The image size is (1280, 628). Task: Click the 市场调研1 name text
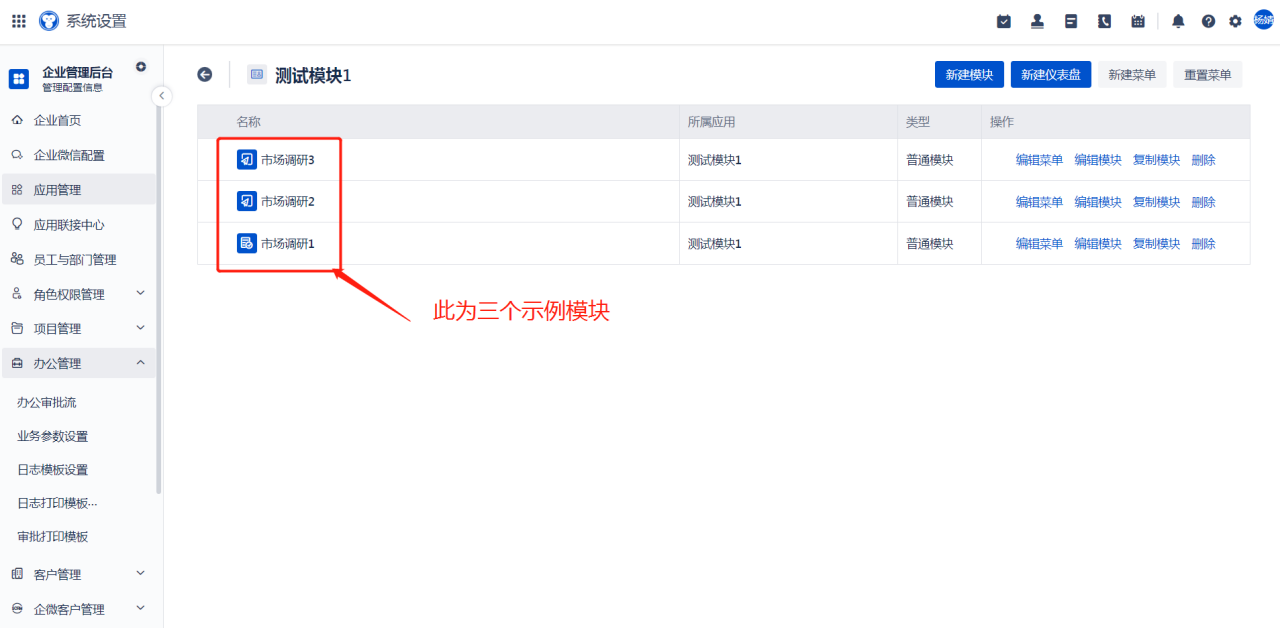coord(288,244)
